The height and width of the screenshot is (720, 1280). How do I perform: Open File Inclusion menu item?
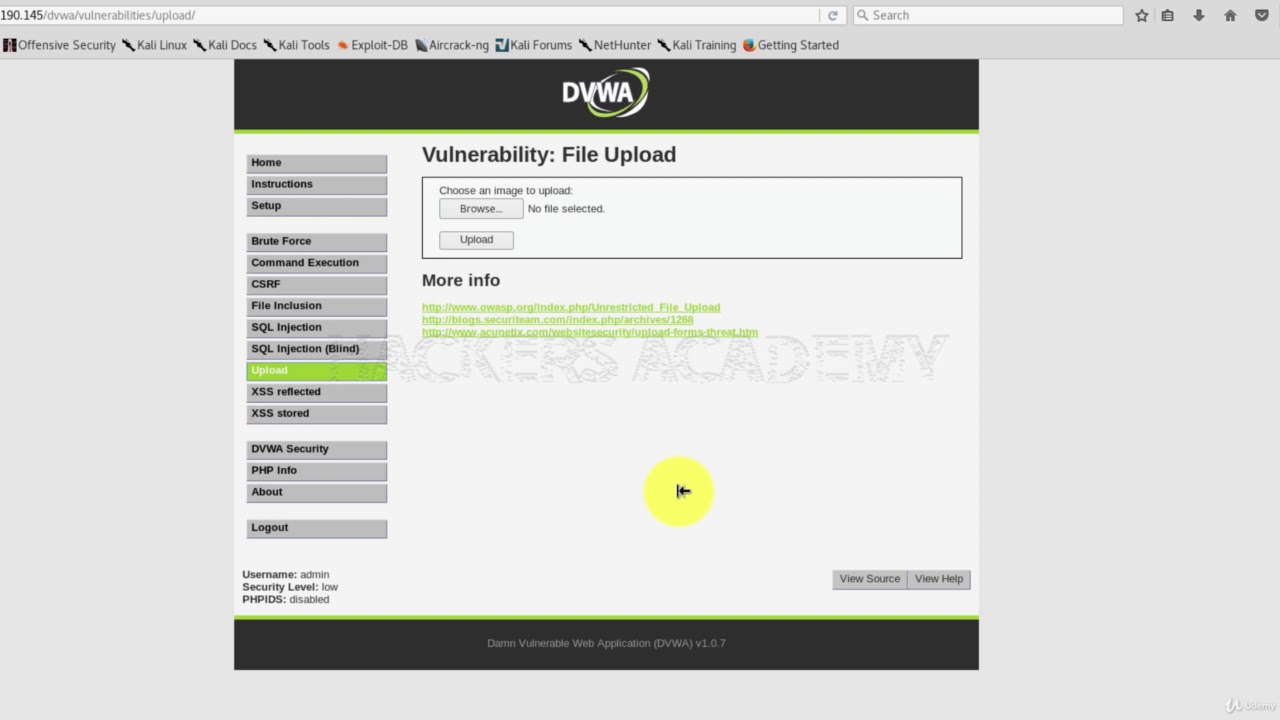[x=316, y=306]
